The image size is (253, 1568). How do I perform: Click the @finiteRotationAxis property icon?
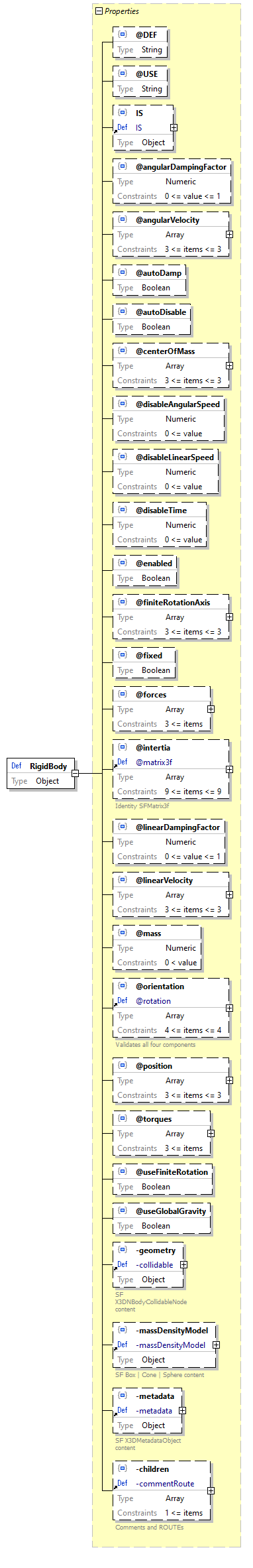point(123,602)
